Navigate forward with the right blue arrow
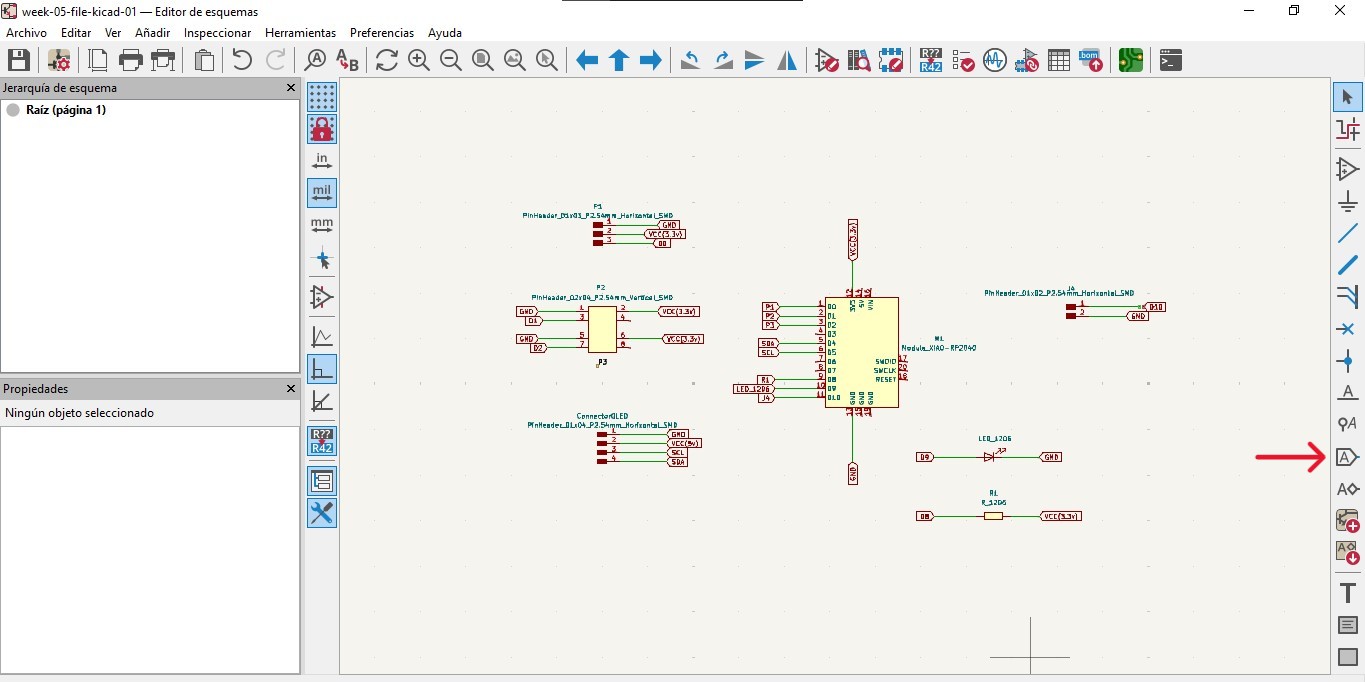Screen dimensions: 1365x682 point(651,60)
